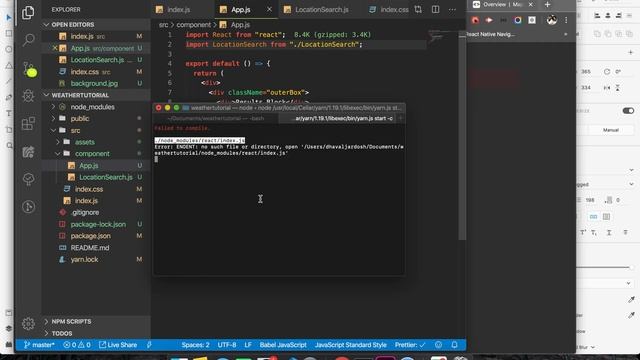Click the GitLens tree icon in activity bar
Viewport: 640px width, 360px height.
pos(28,179)
